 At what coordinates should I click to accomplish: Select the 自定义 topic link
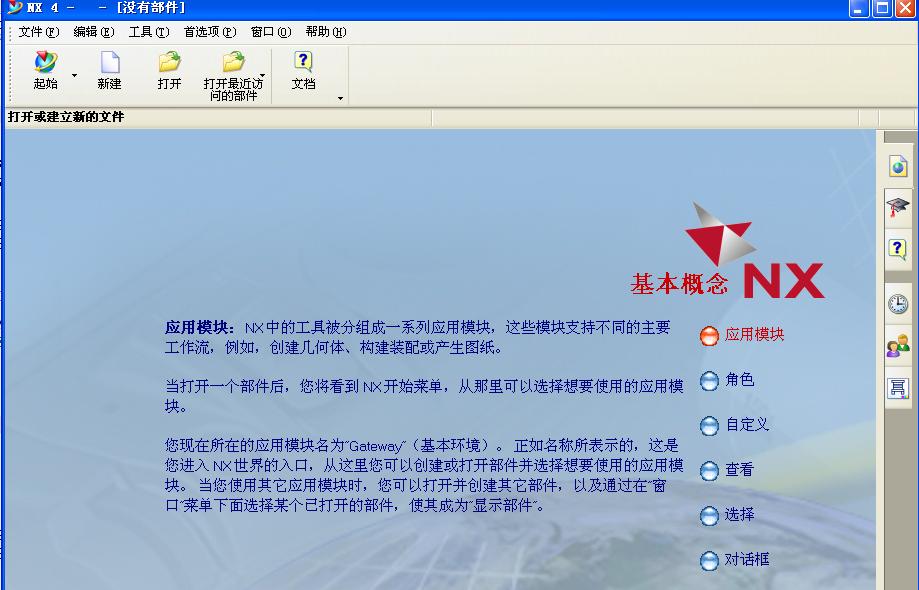click(747, 424)
